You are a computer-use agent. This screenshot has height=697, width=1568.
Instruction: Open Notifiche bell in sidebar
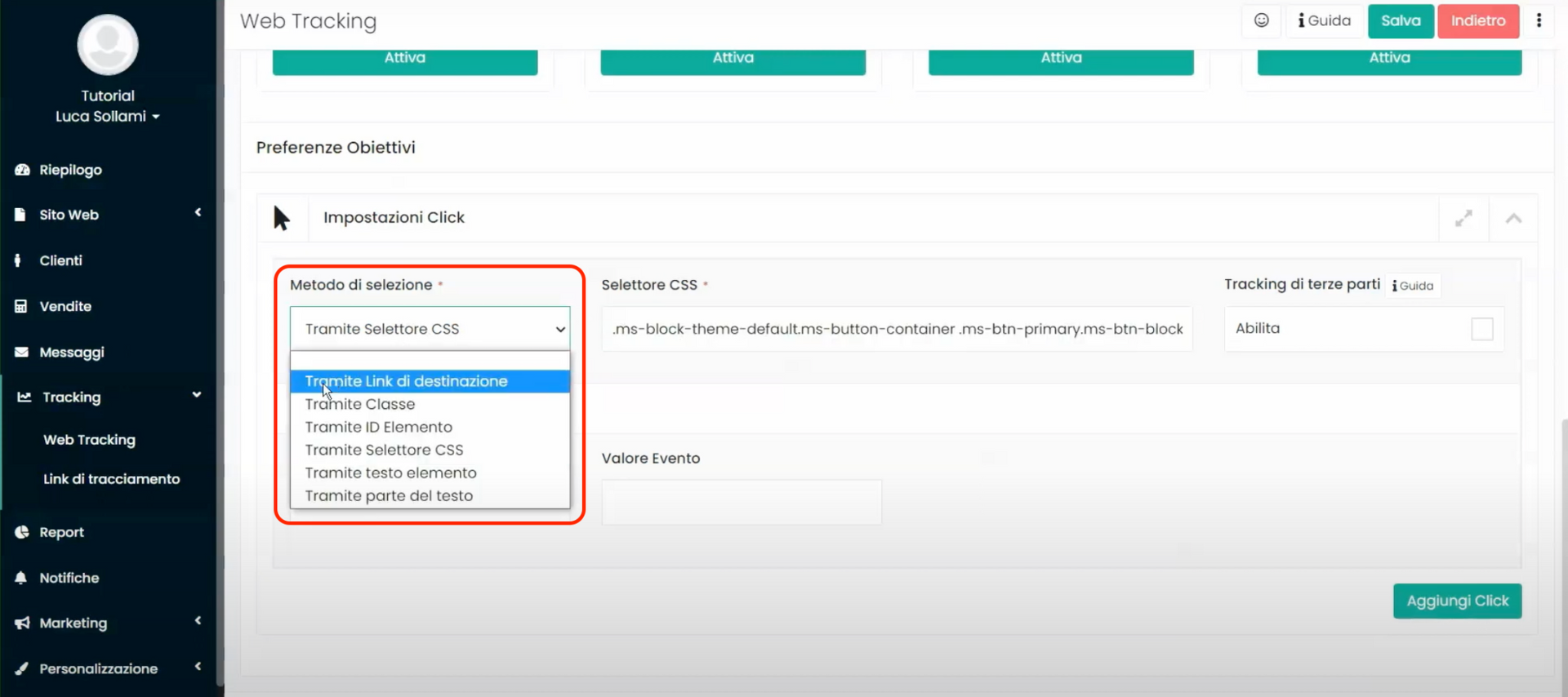(69, 578)
